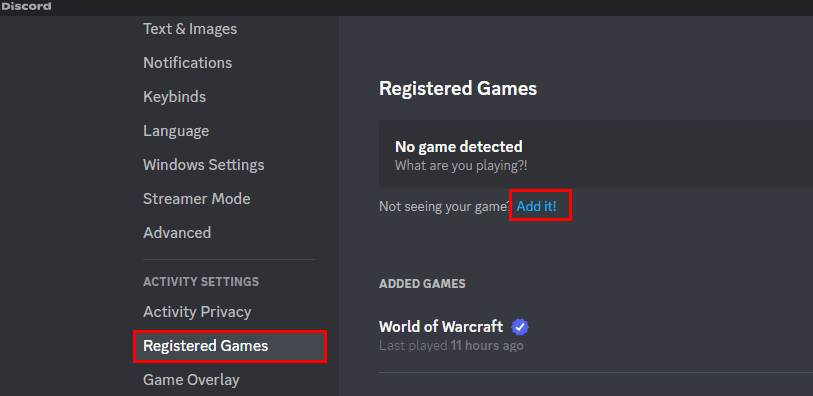Select the World of Warcraft game entry

596,335
